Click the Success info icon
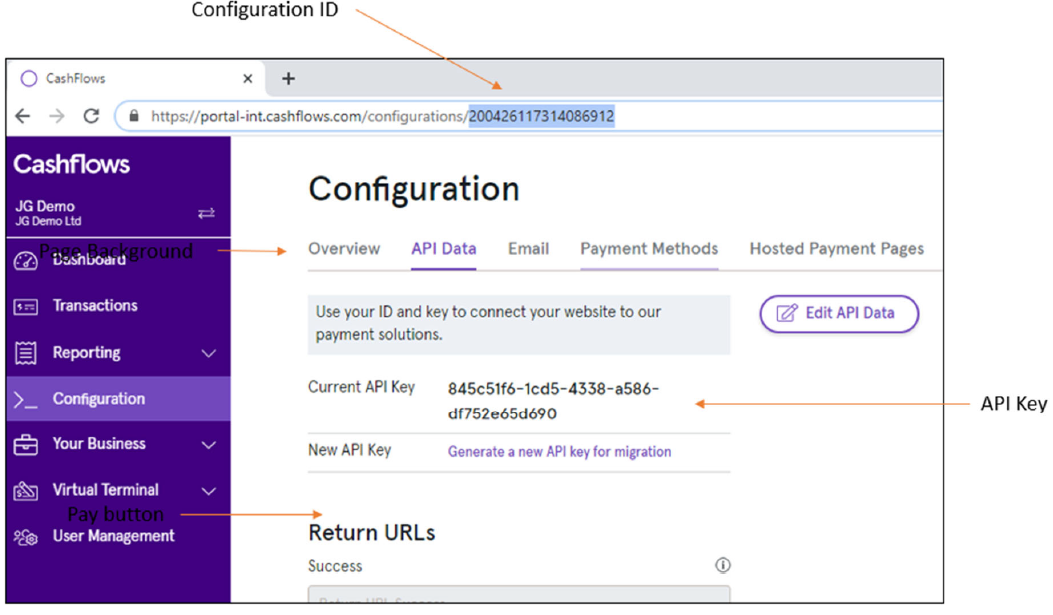 723,565
